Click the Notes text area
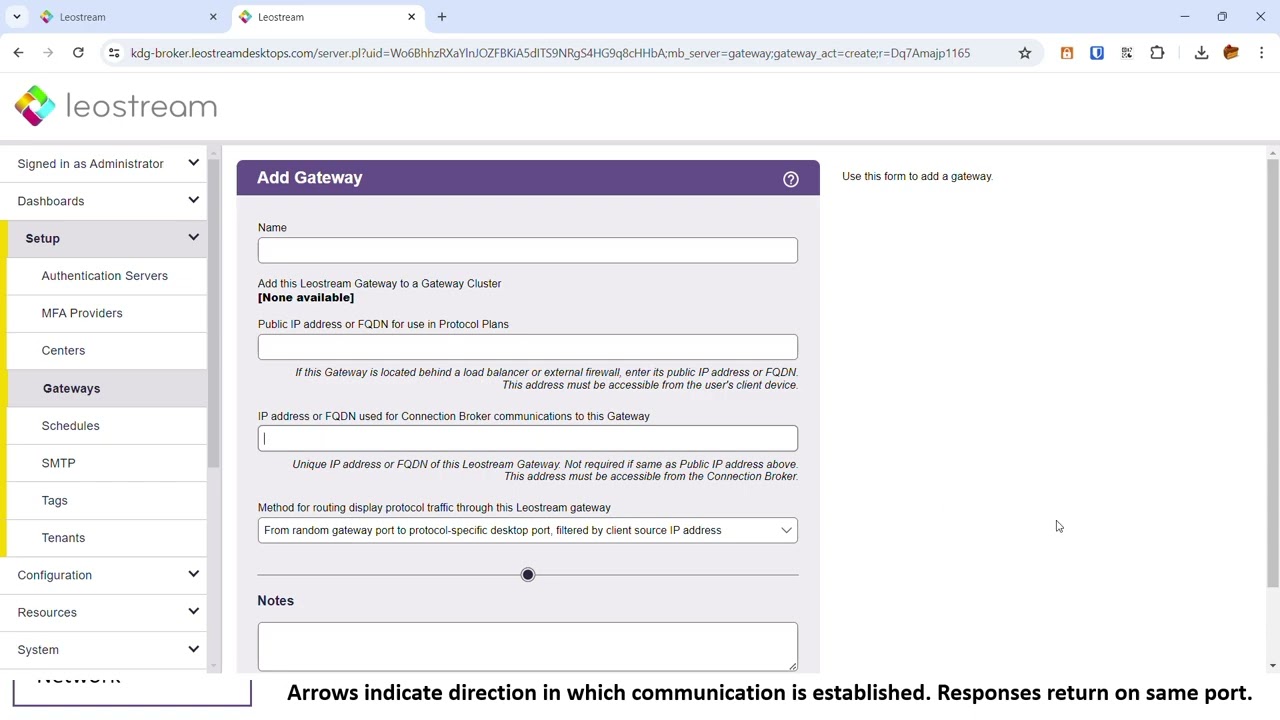This screenshot has height=720, width=1280. pyautogui.click(x=528, y=646)
